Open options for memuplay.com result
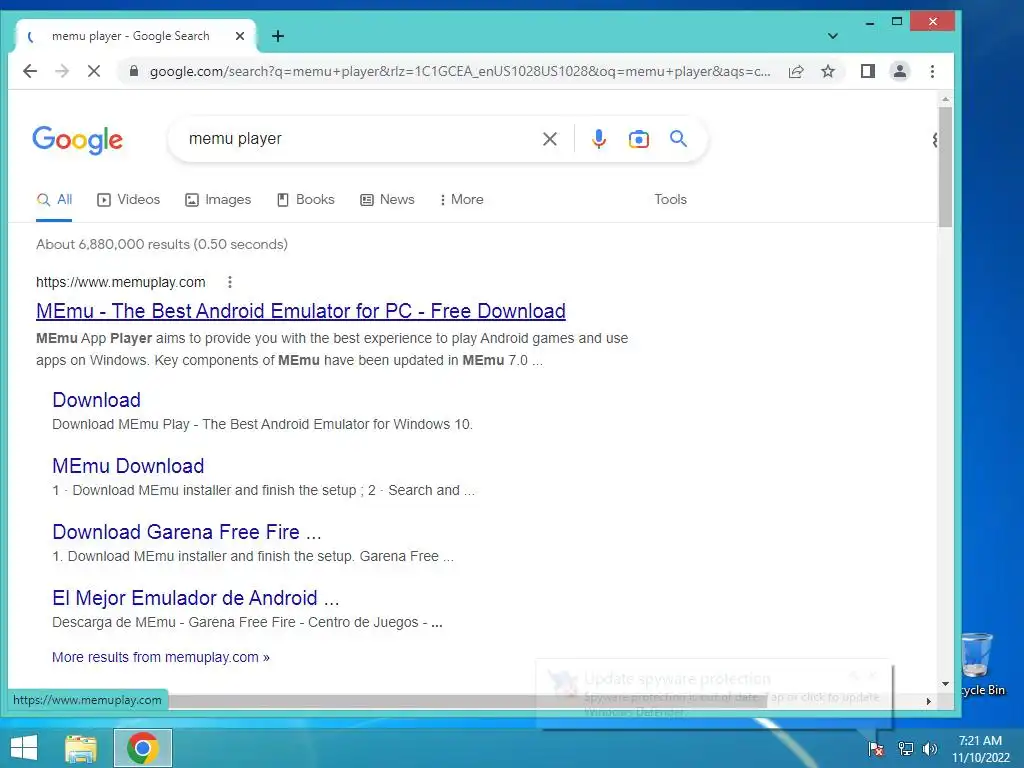The image size is (1024, 768). [230, 282]
